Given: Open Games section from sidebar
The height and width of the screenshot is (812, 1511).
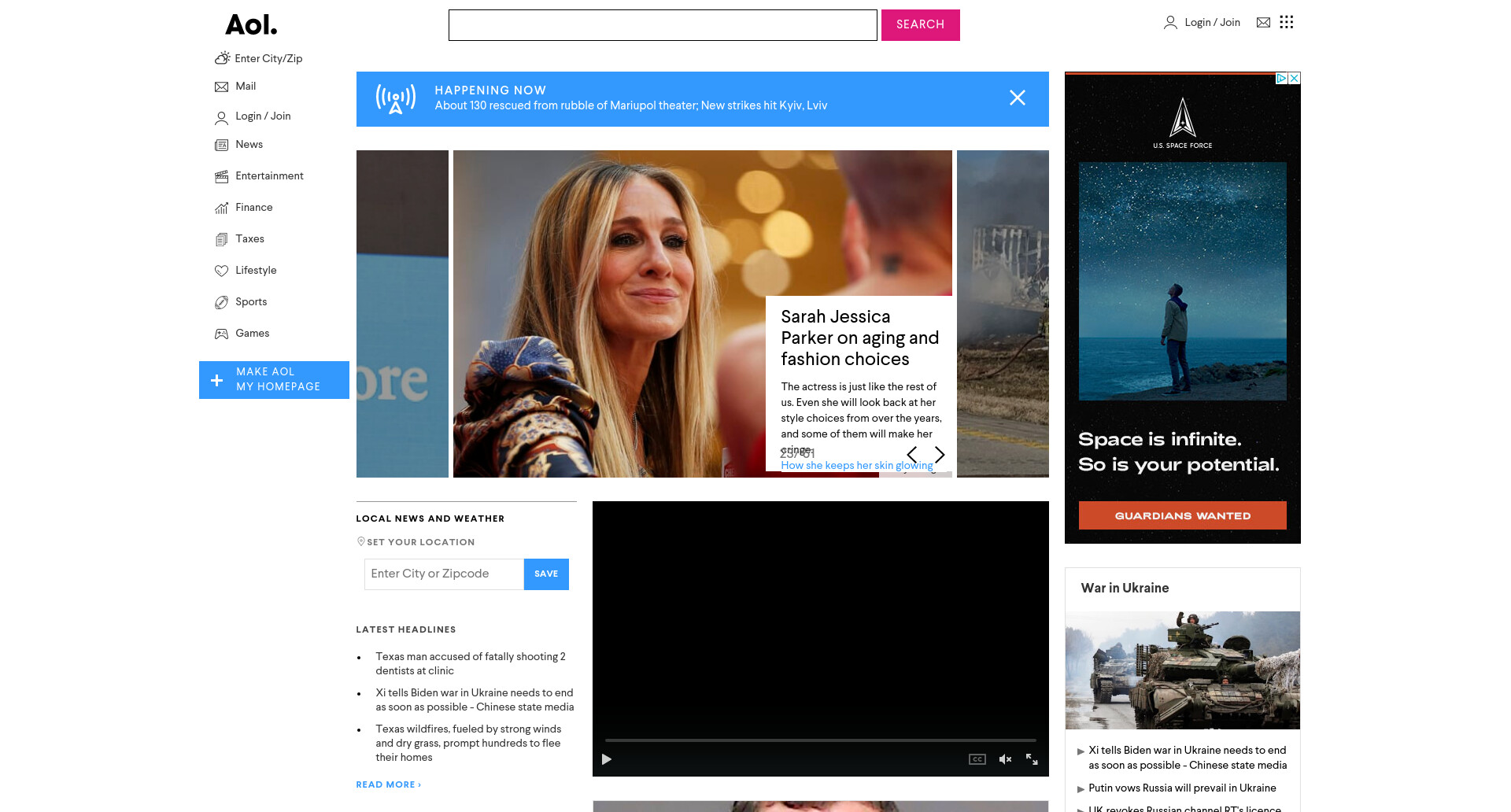Looking at the screenshot, I should pos(253,334).
